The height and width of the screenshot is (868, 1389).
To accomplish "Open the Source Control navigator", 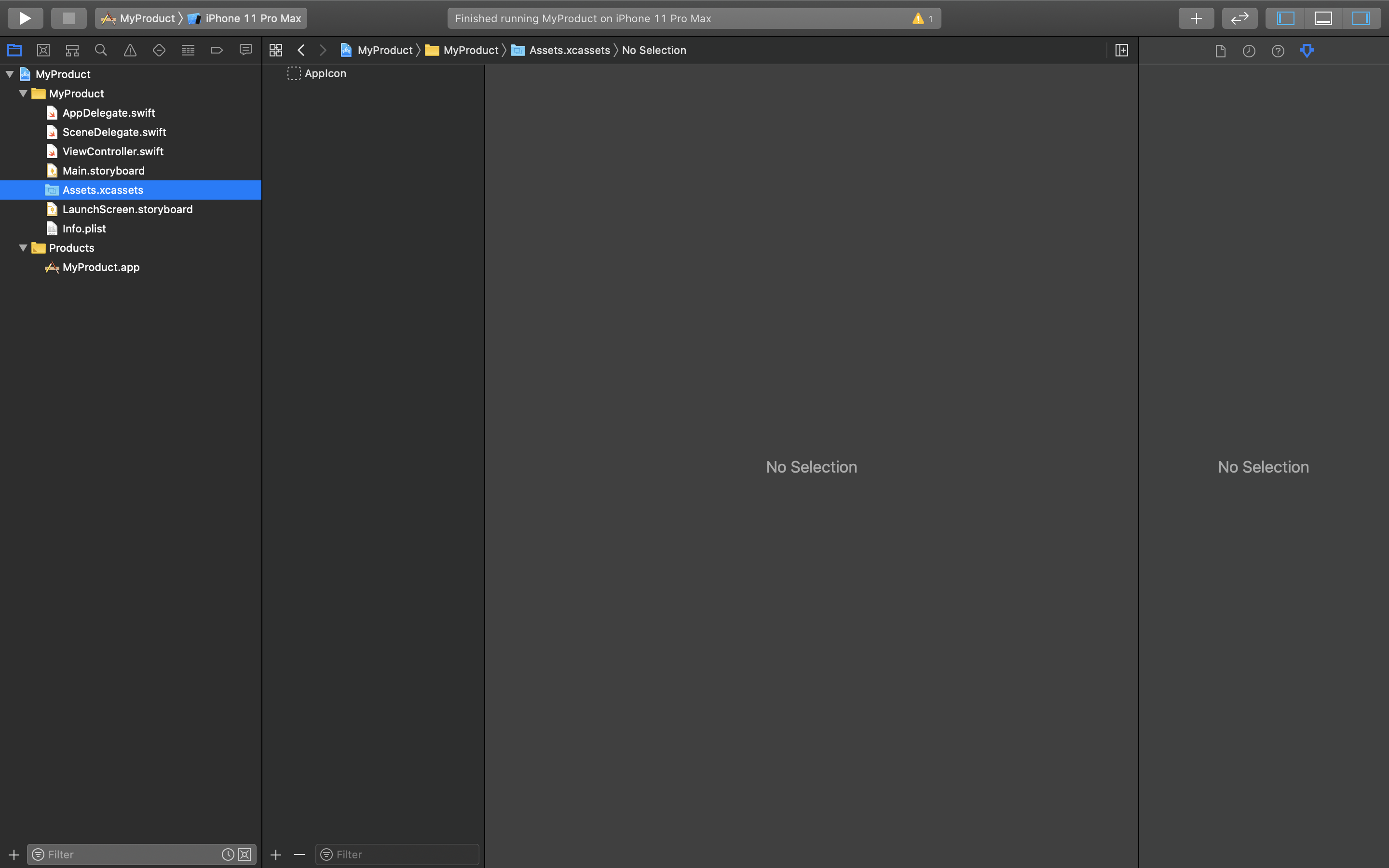I will 43,51.
